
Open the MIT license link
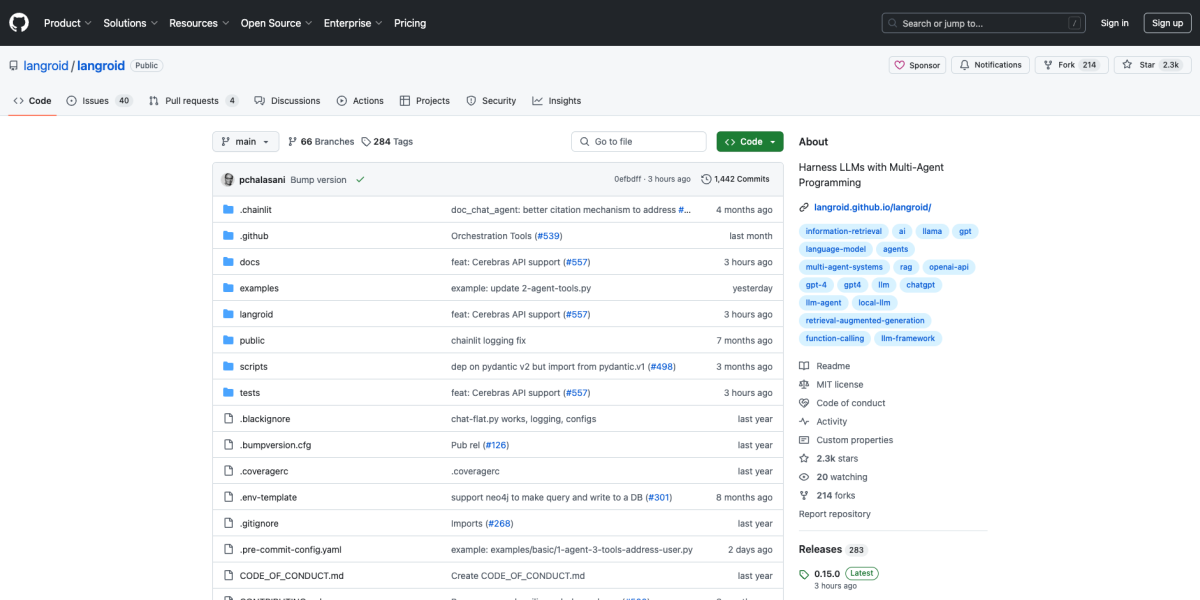[x=839, y=384]
